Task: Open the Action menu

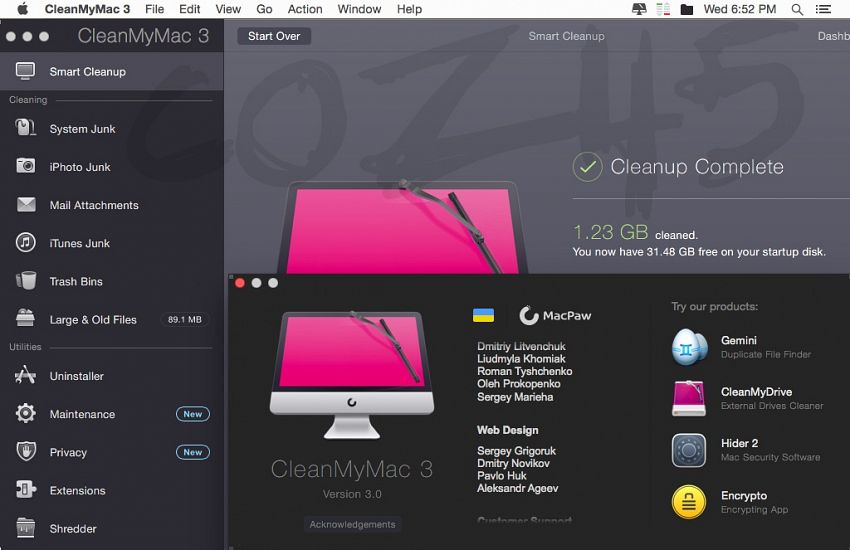Action: 305,9
